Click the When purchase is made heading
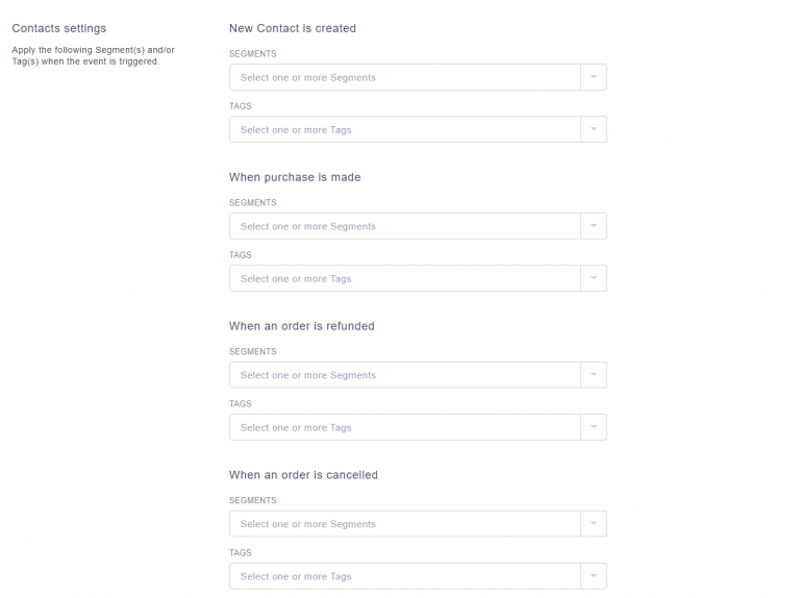This screenshot has width=800, height=598. 295,177
